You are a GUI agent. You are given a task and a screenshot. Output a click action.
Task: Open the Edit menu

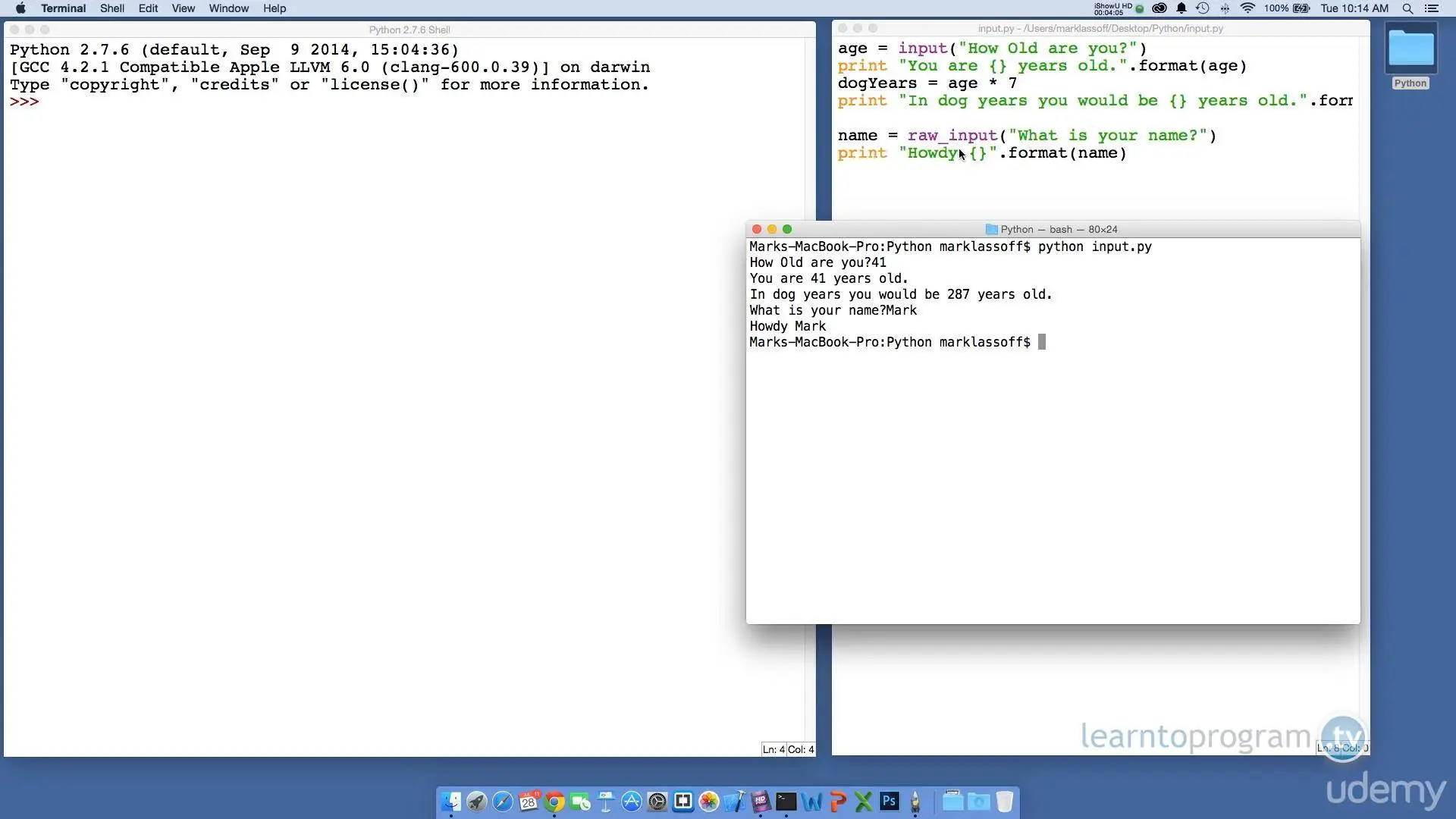click(x=148, y=8)
